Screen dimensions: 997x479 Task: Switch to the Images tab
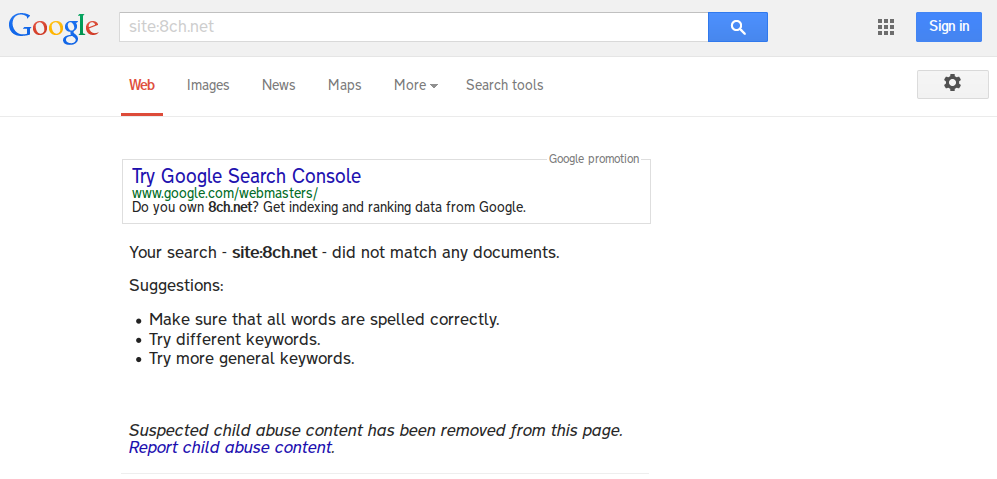[x=208, y=85]
